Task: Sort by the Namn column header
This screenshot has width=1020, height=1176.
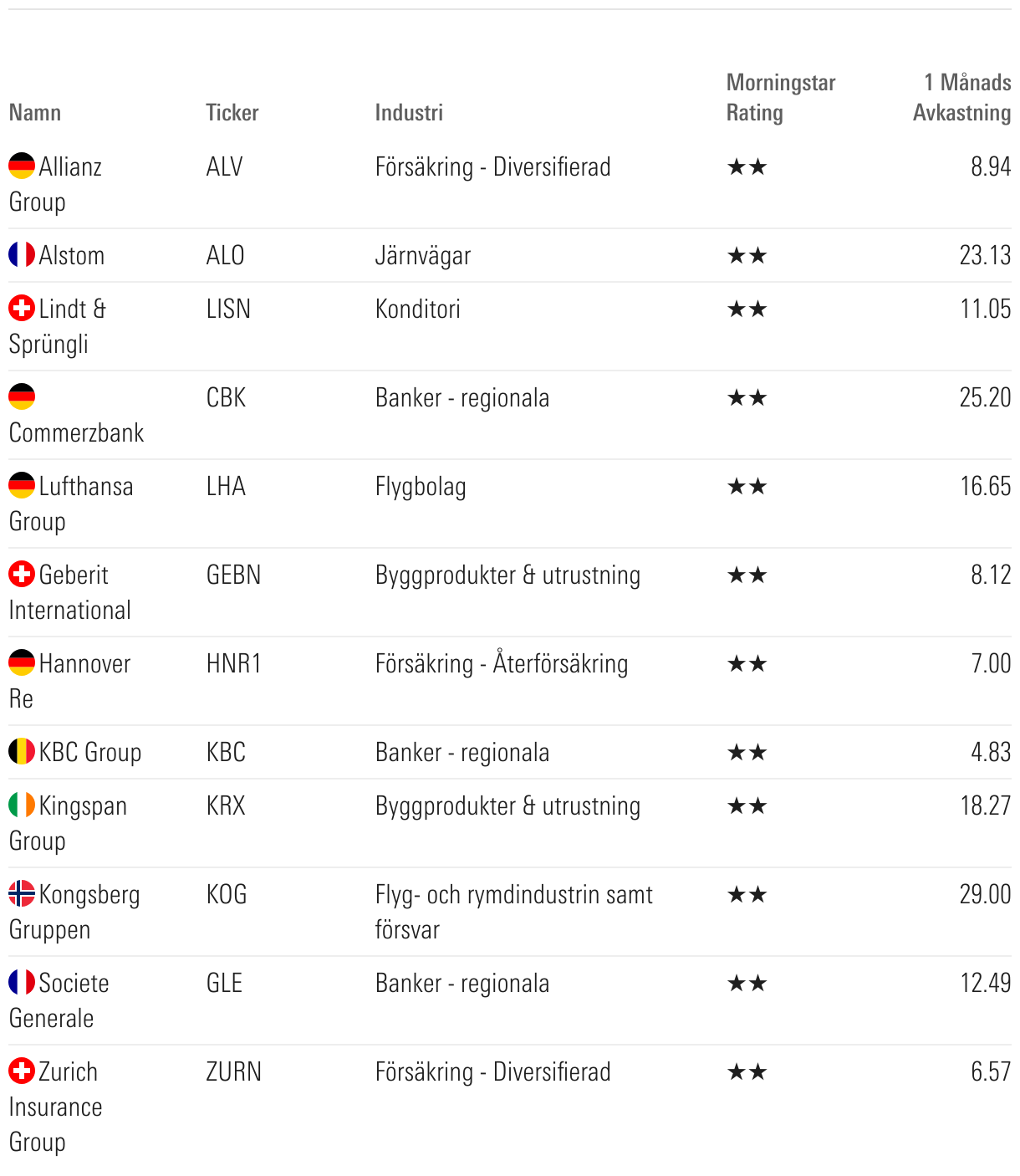Action: tap(35, 112)
